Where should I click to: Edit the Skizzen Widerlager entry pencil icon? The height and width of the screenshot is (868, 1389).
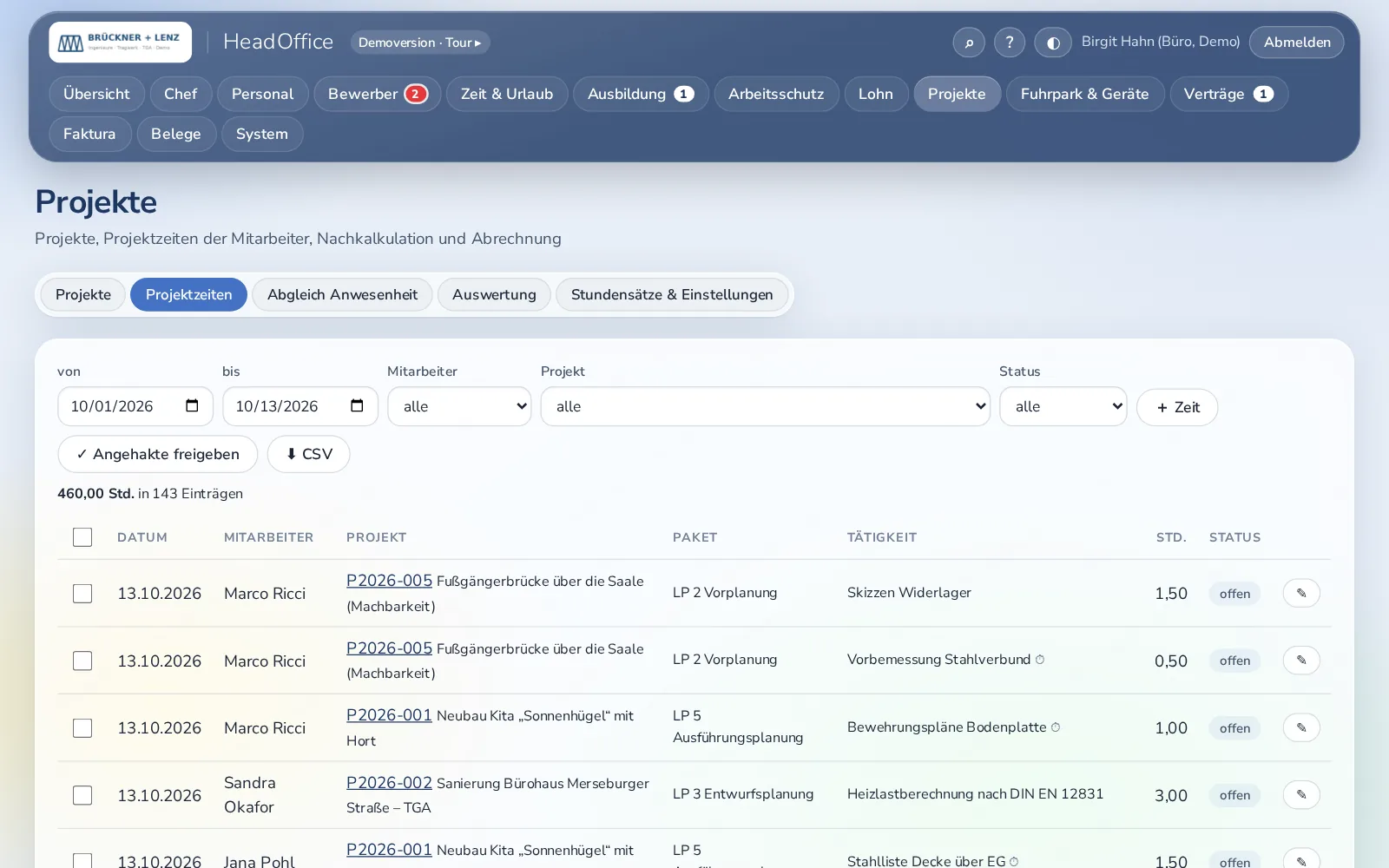1301,593
